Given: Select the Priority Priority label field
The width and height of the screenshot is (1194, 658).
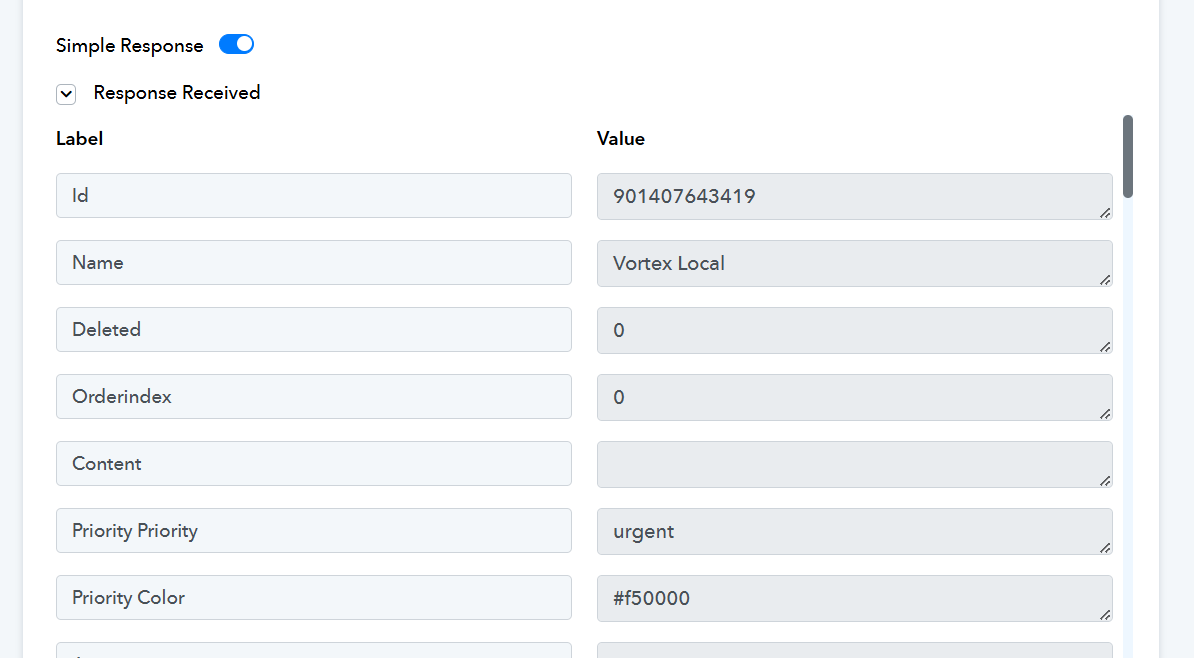Looking at the screenshot, I should [x=313, y=531].
